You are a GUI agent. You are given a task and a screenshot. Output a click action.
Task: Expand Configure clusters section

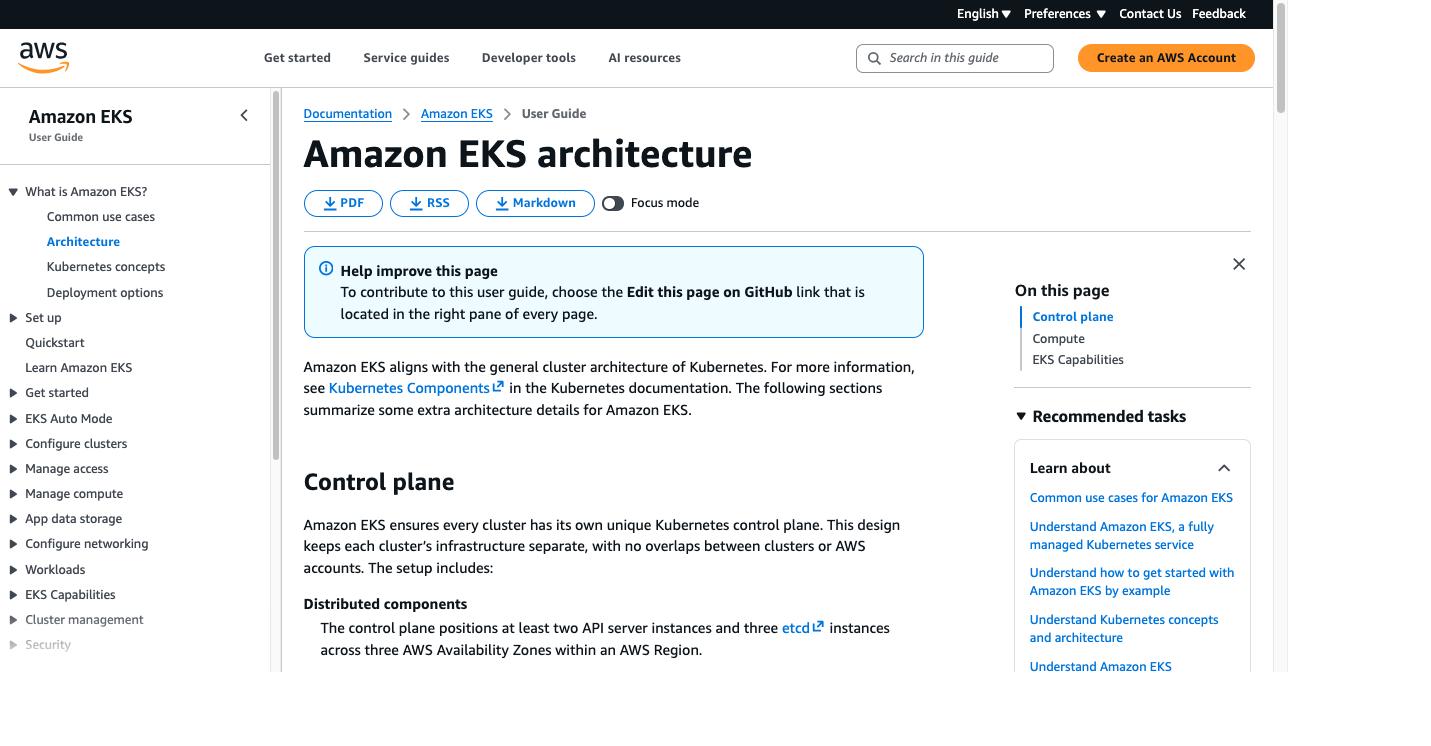point(13,444)
